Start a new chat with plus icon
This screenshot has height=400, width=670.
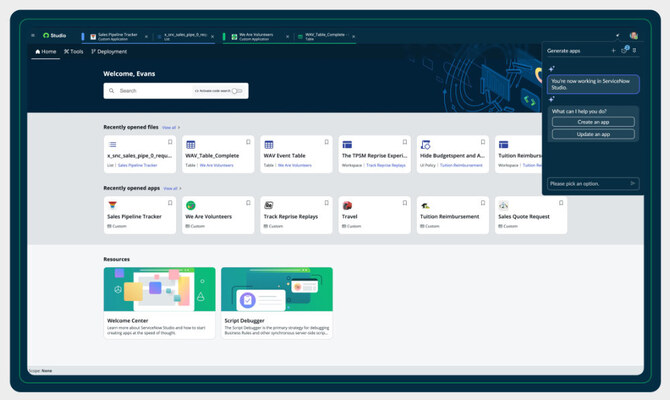pos(613,50)
